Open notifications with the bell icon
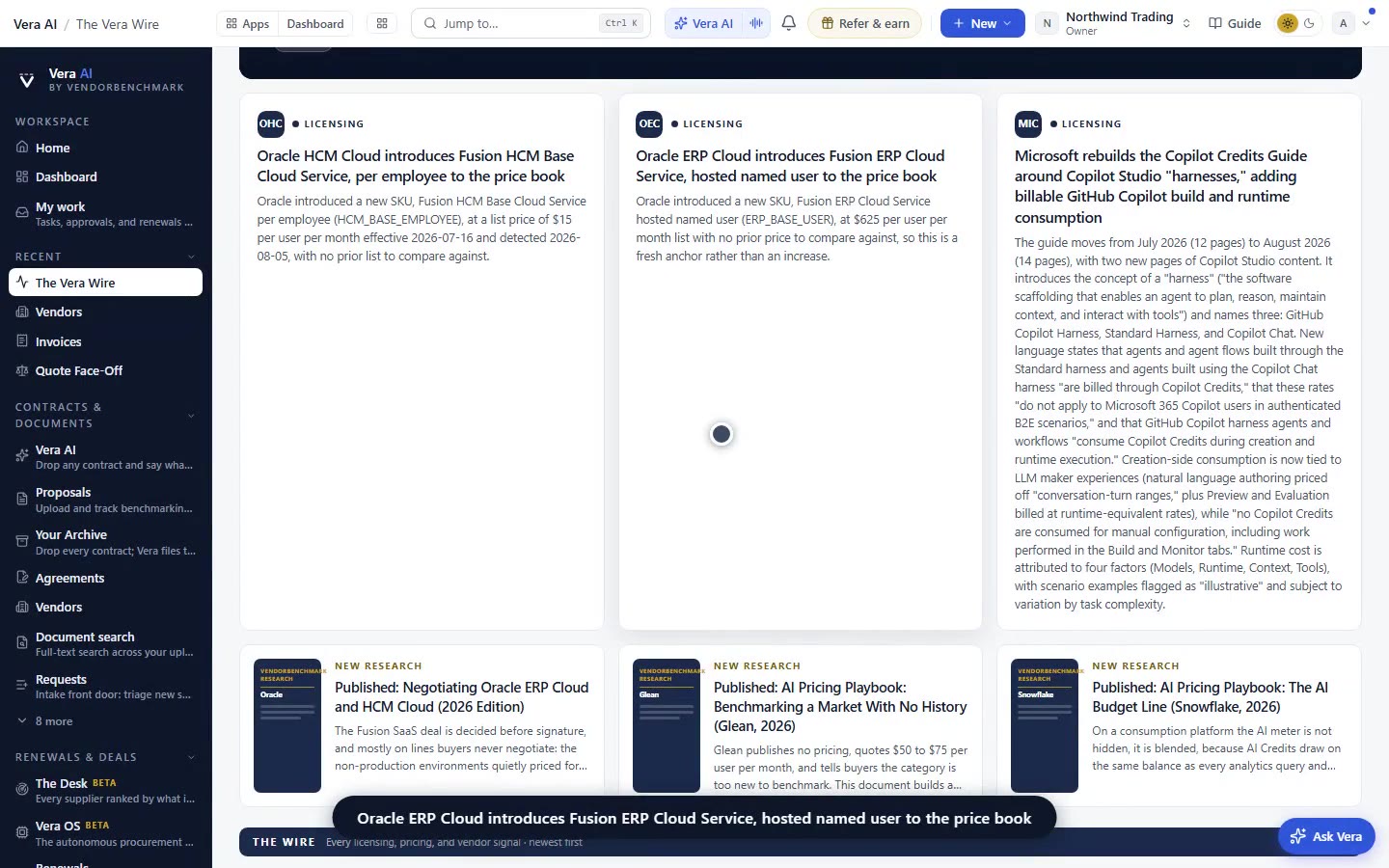 pos(789,23)
